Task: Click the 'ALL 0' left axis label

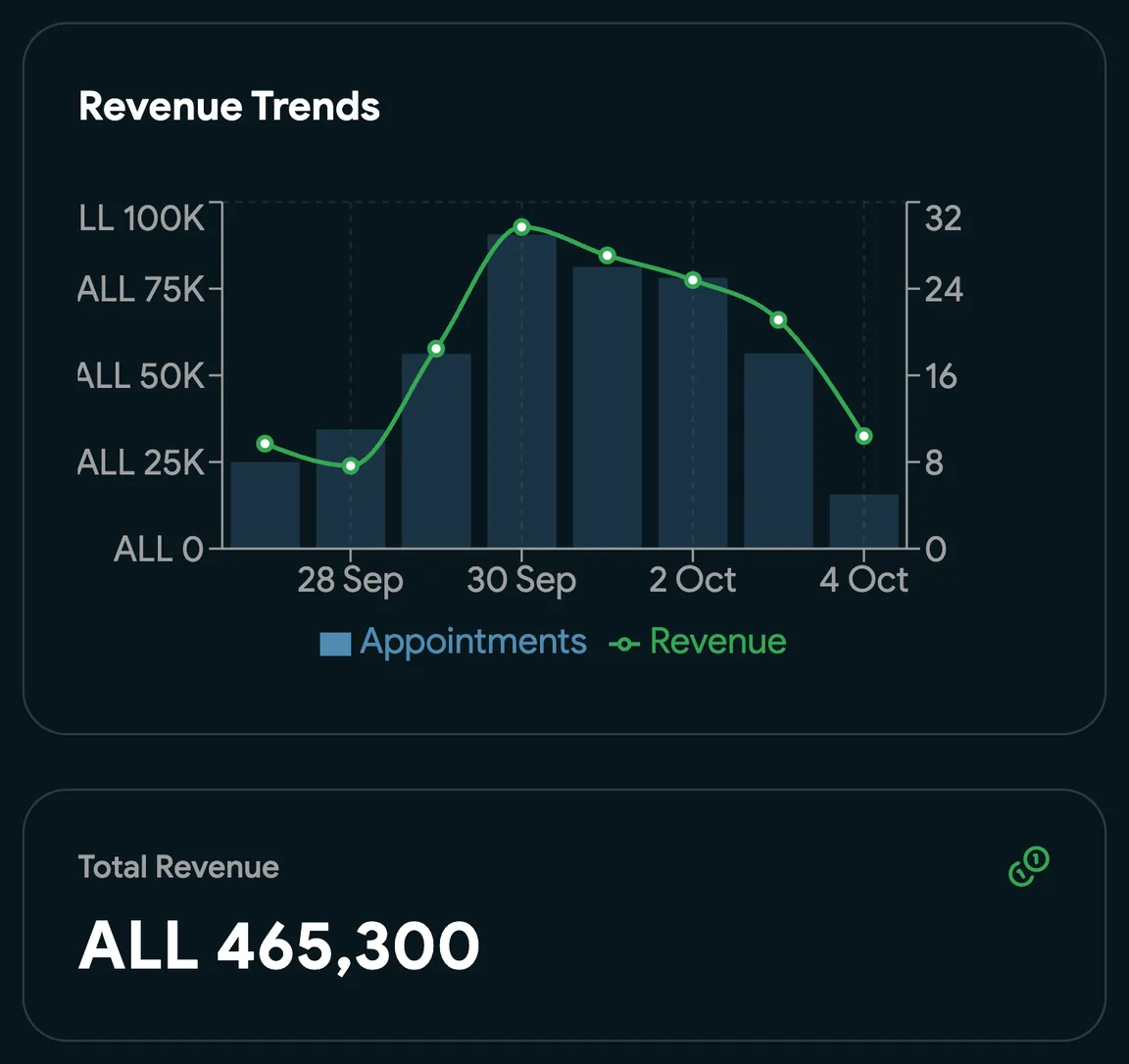Action: pos(159,550)
